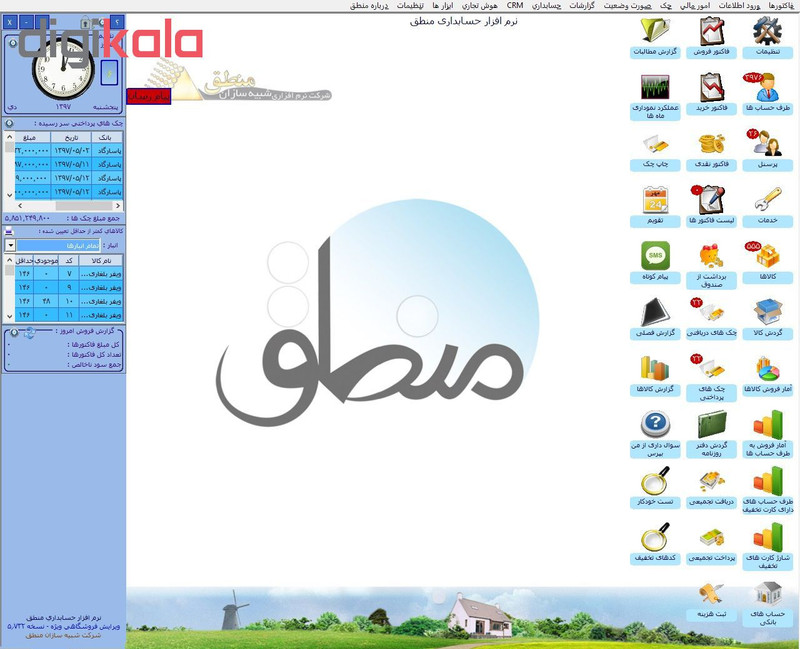
Task: Click the question mark button in sidebar header
Action: click(x=117, y=22)
